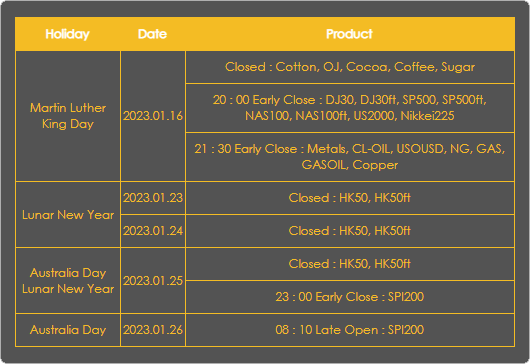Click the 20:00 Early Close DJ30 cell
Image resolution: width=530 pixels, height=364 pixels.
(x=350, y=108)
